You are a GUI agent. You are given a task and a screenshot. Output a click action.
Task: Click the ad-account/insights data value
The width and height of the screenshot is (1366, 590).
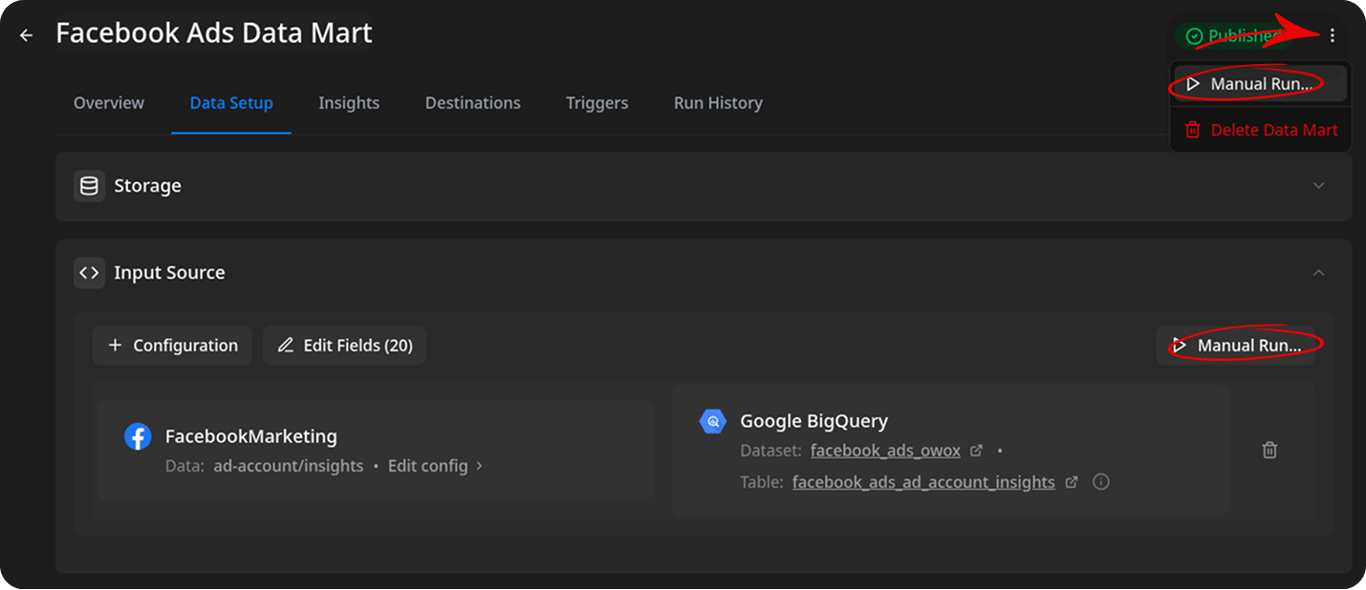point(288,466)
